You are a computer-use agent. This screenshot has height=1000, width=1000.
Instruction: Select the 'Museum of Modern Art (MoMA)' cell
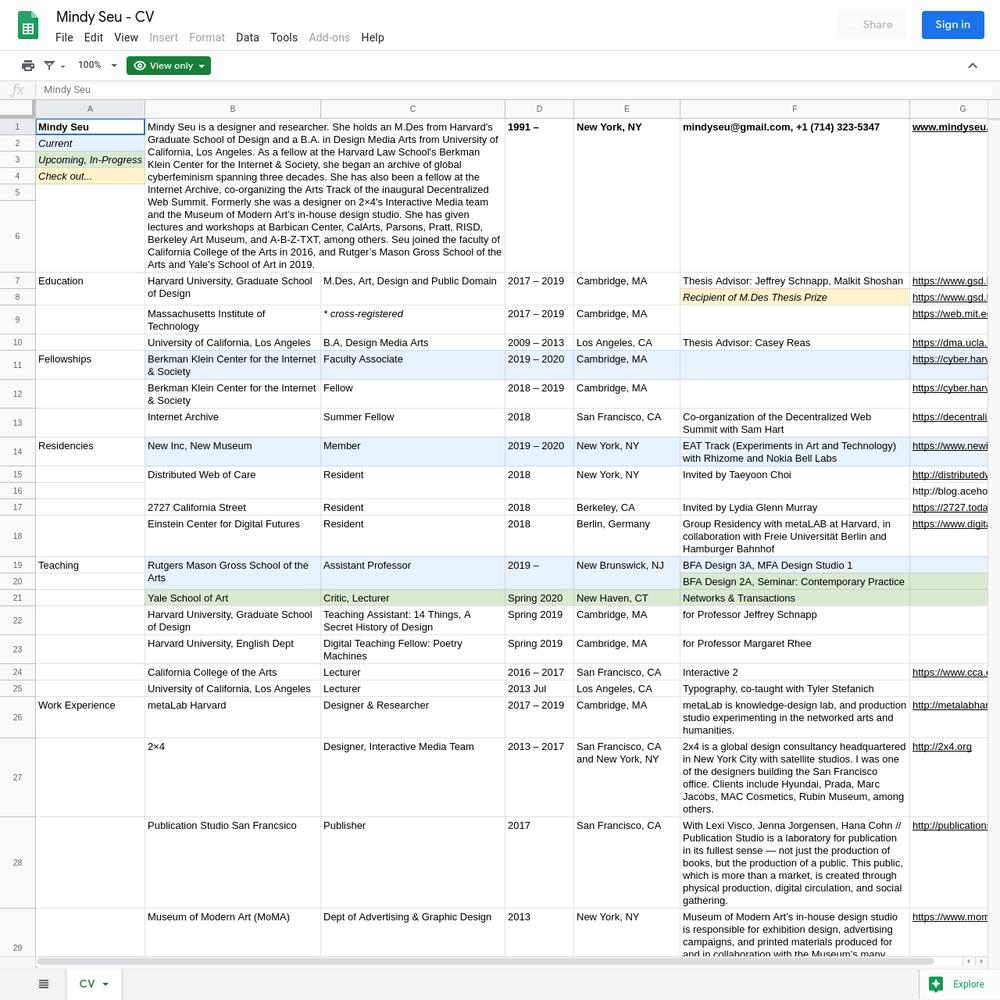pos(233,932)
